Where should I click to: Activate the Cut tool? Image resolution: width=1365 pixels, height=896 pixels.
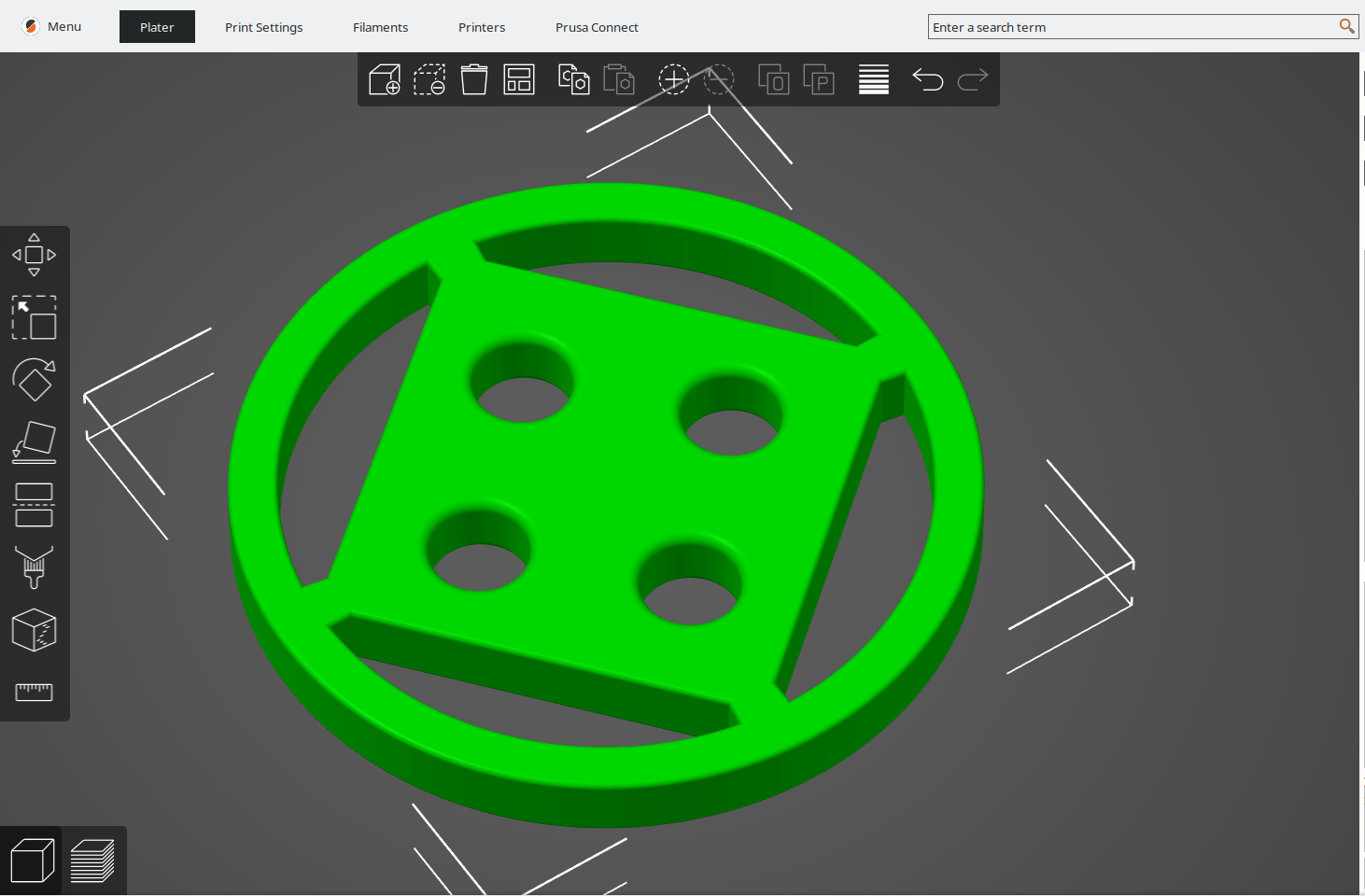click(x=34, y=505)
